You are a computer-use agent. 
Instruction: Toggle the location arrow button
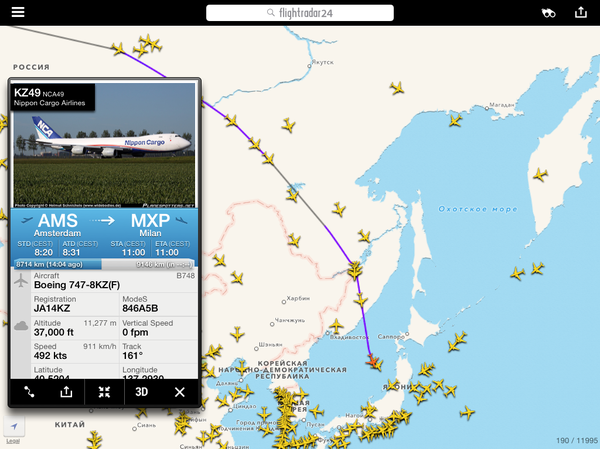tap(14, 426)
